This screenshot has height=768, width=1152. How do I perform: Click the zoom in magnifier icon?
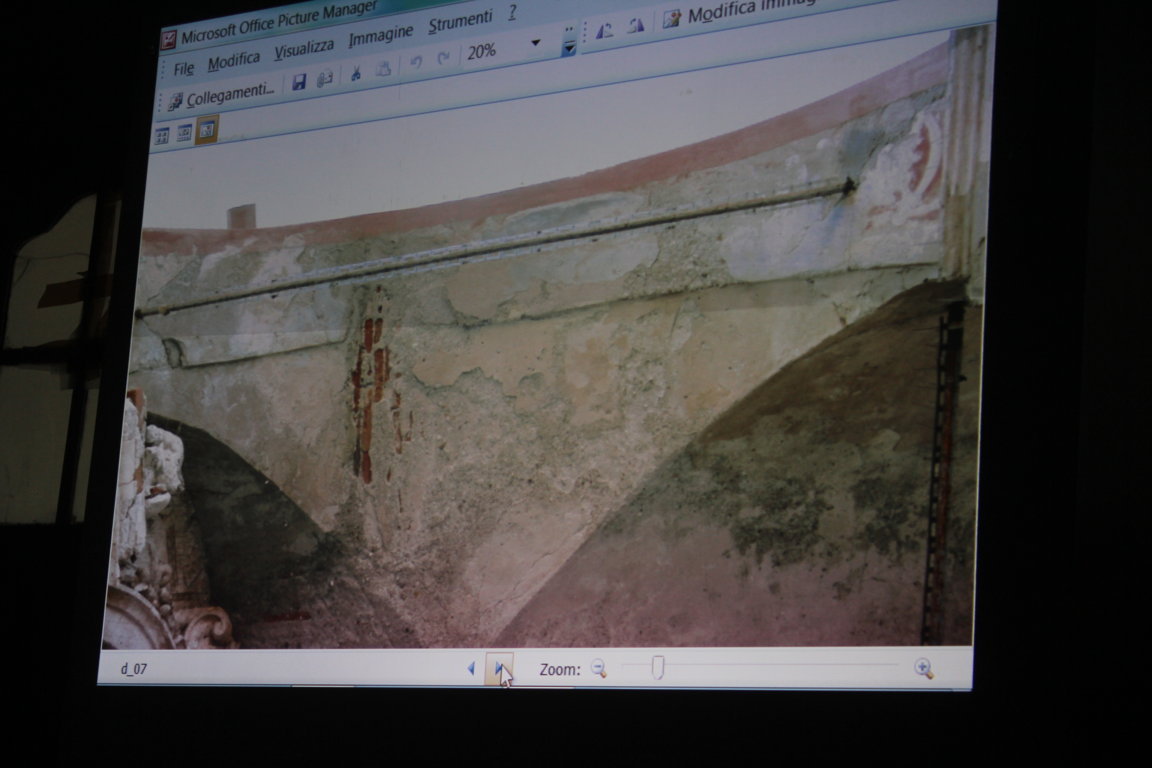click(924, 668)
